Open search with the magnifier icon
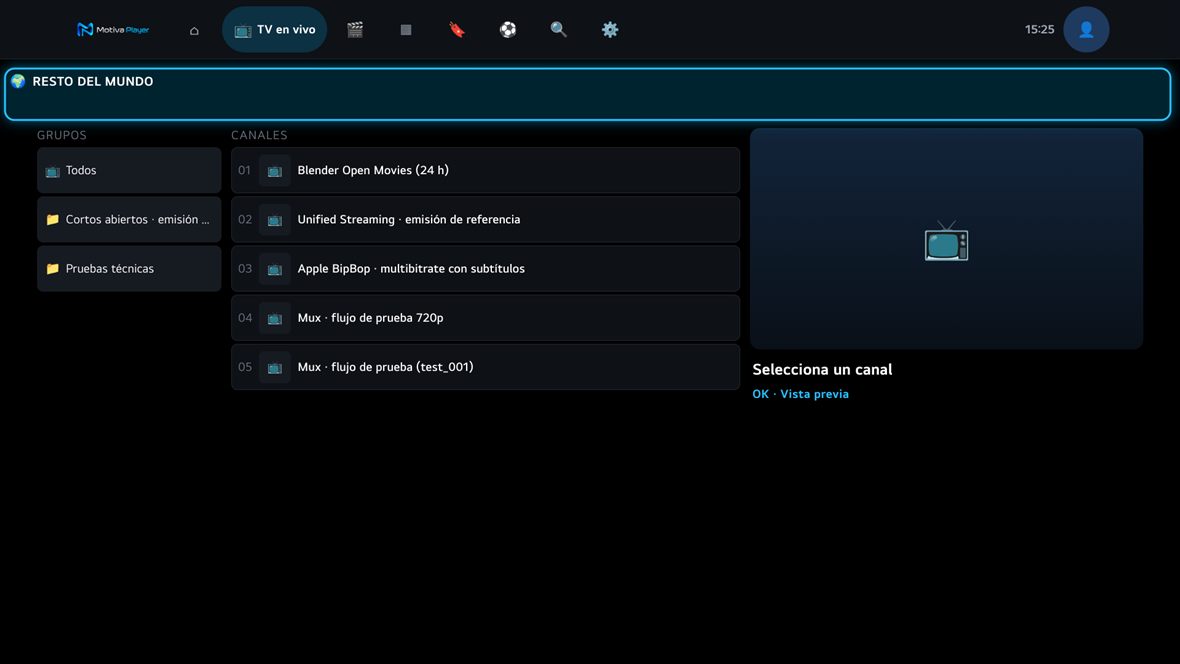The width and height of the screenshot is (1180, 664). coord(558,29)
